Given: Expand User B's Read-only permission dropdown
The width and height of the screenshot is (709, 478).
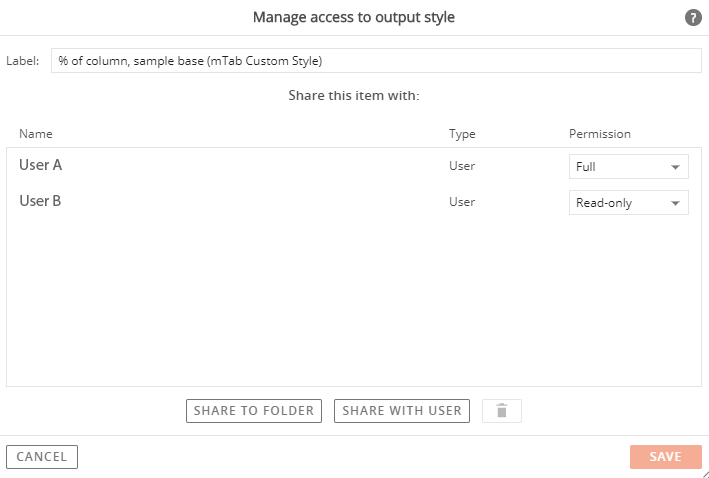Looking at the screenshot, I should 629,203.
